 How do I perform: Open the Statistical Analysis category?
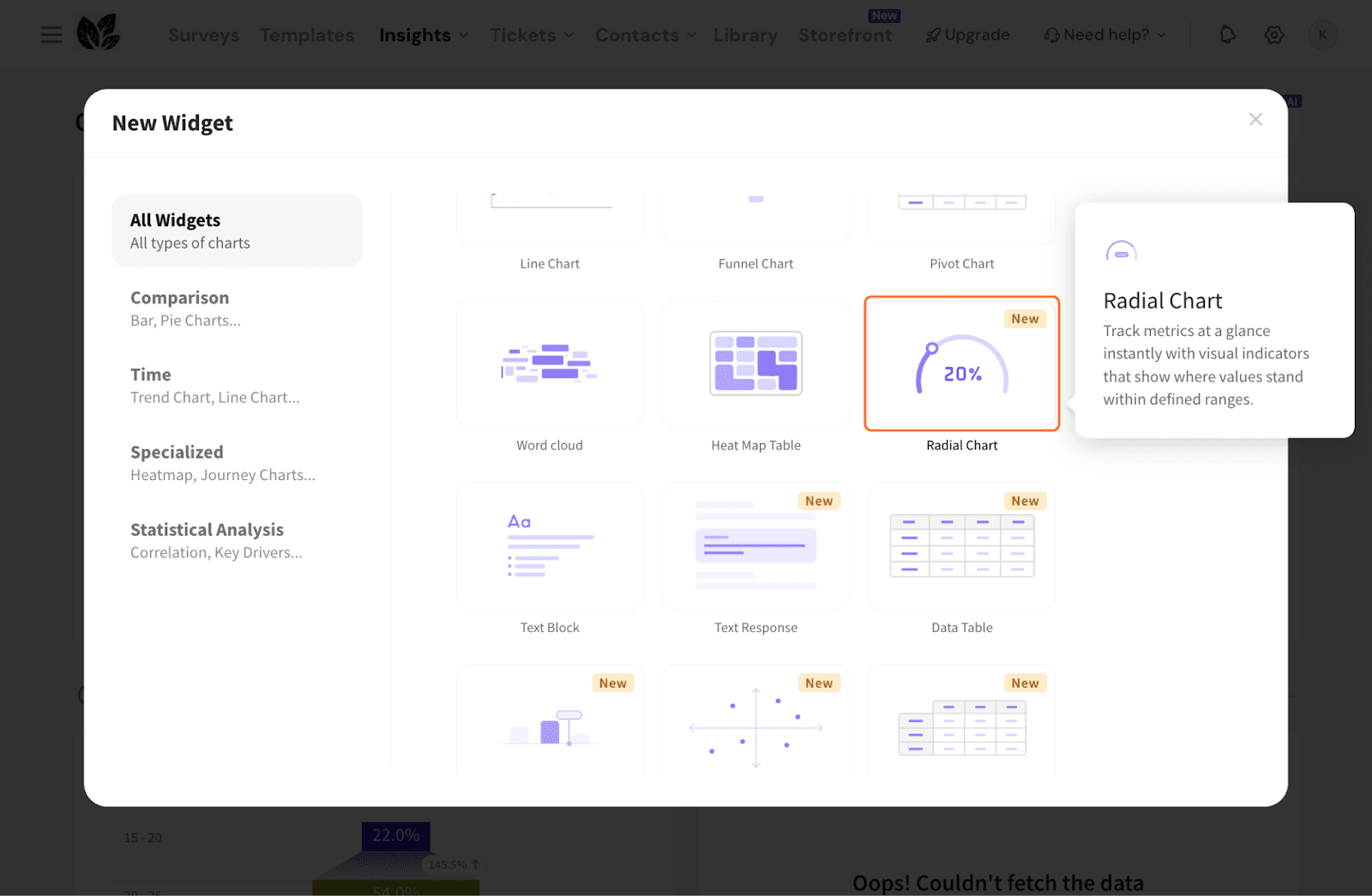(x=237, y=540)
